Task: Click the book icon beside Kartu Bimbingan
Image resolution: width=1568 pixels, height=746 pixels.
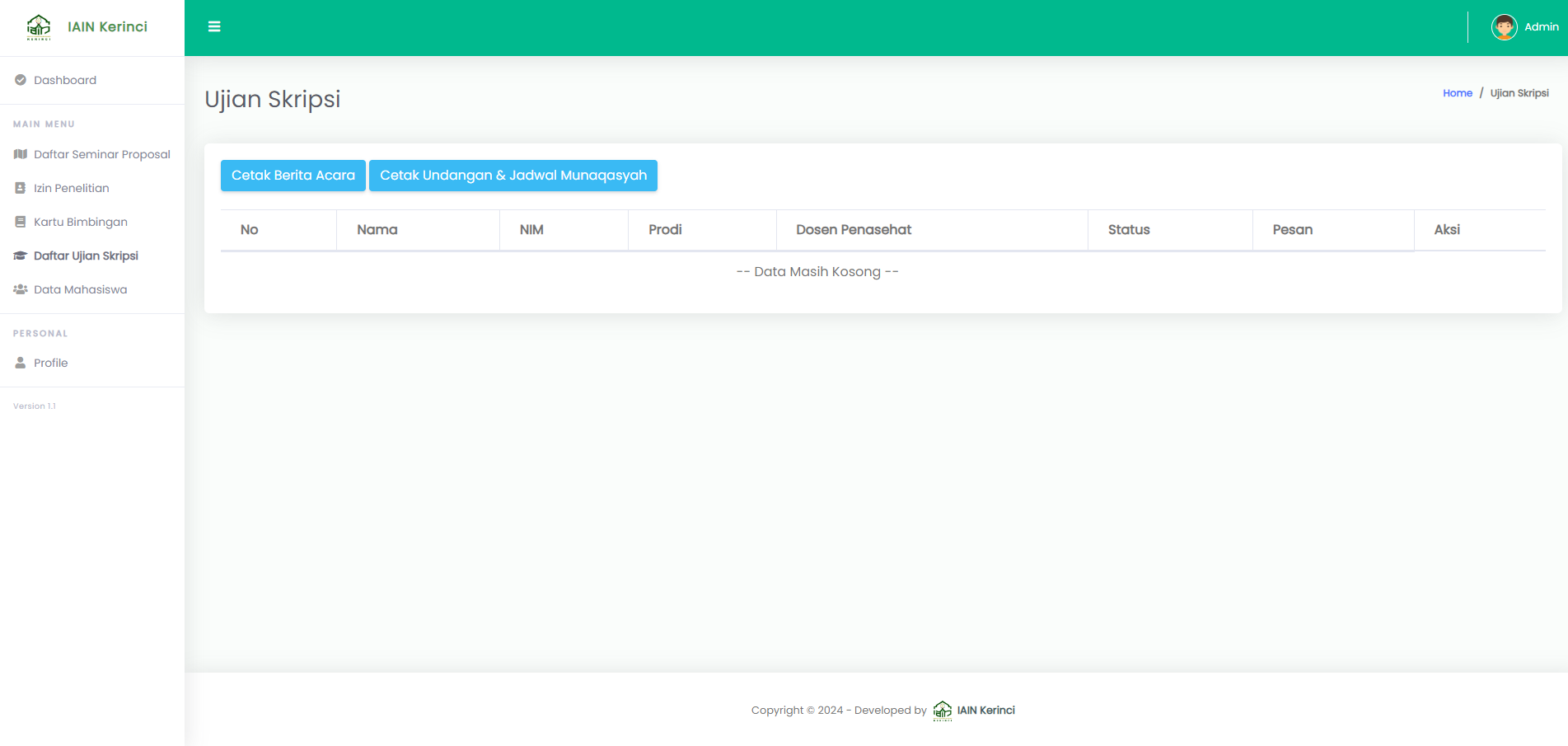Action: pyautogui.click(x=21, y=222)
